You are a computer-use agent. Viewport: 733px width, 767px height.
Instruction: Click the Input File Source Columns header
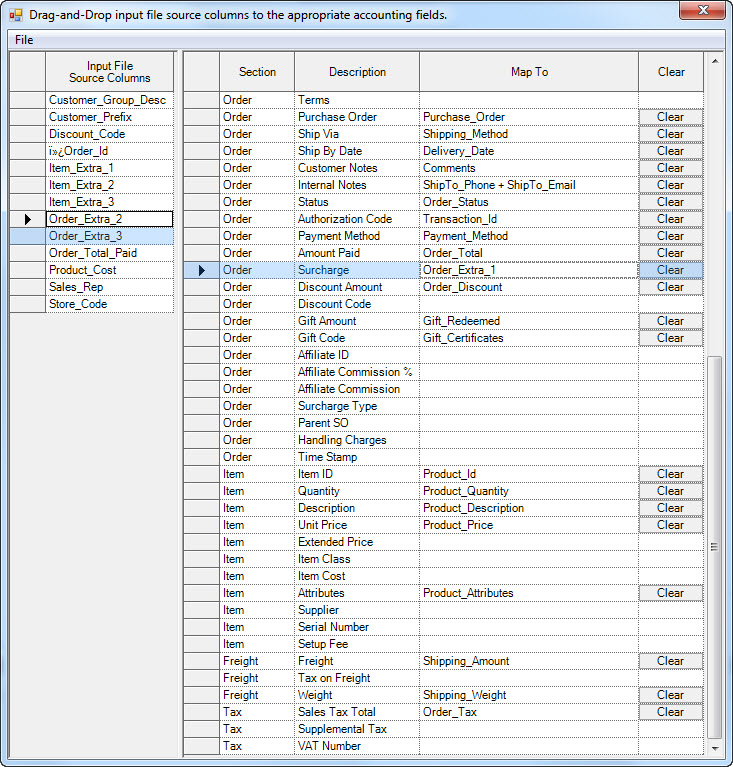coord(110,72)
